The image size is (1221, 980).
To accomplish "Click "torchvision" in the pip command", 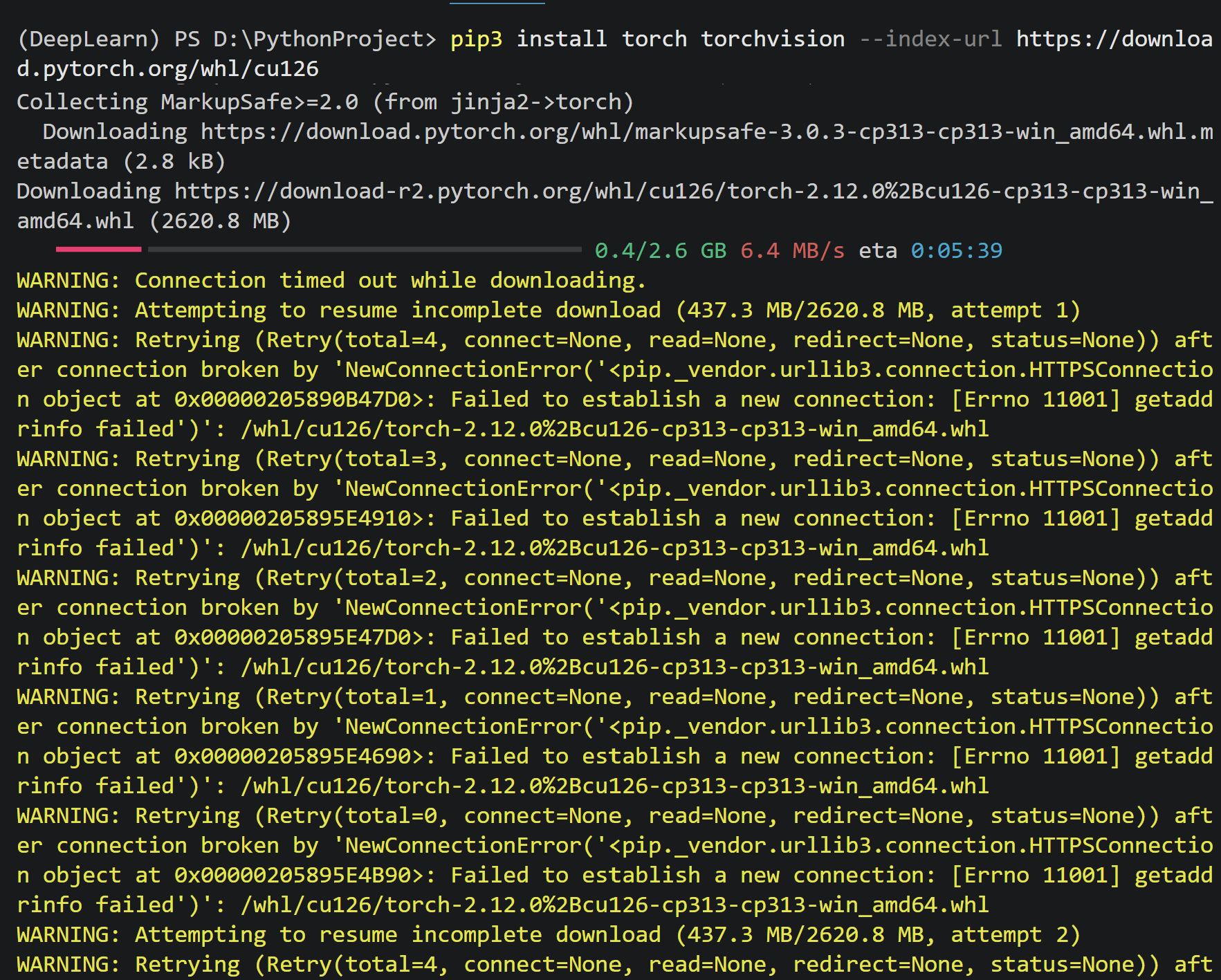I will 773,39.
